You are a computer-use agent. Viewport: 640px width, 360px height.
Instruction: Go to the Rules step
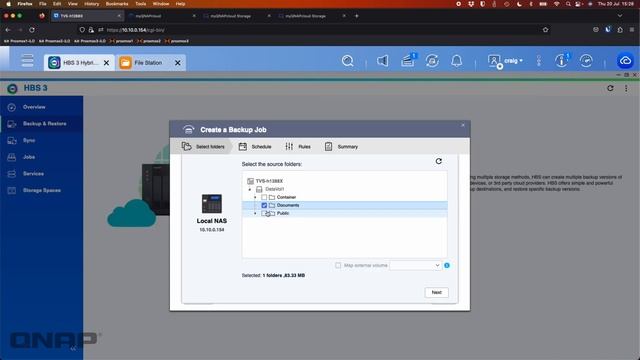coord(298,147)
